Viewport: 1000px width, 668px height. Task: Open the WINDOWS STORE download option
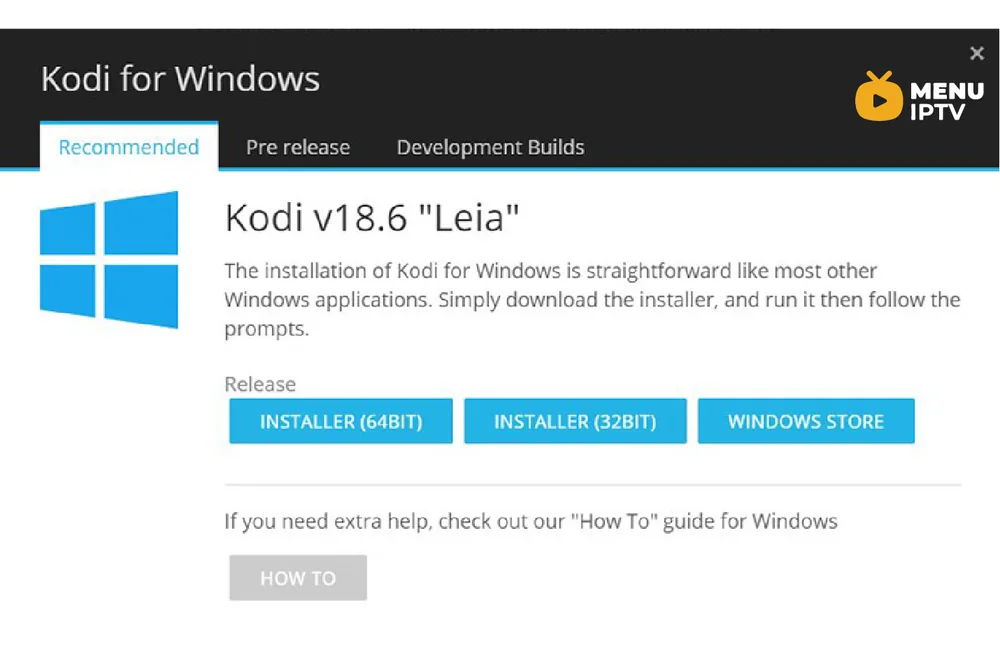[806, 421]
